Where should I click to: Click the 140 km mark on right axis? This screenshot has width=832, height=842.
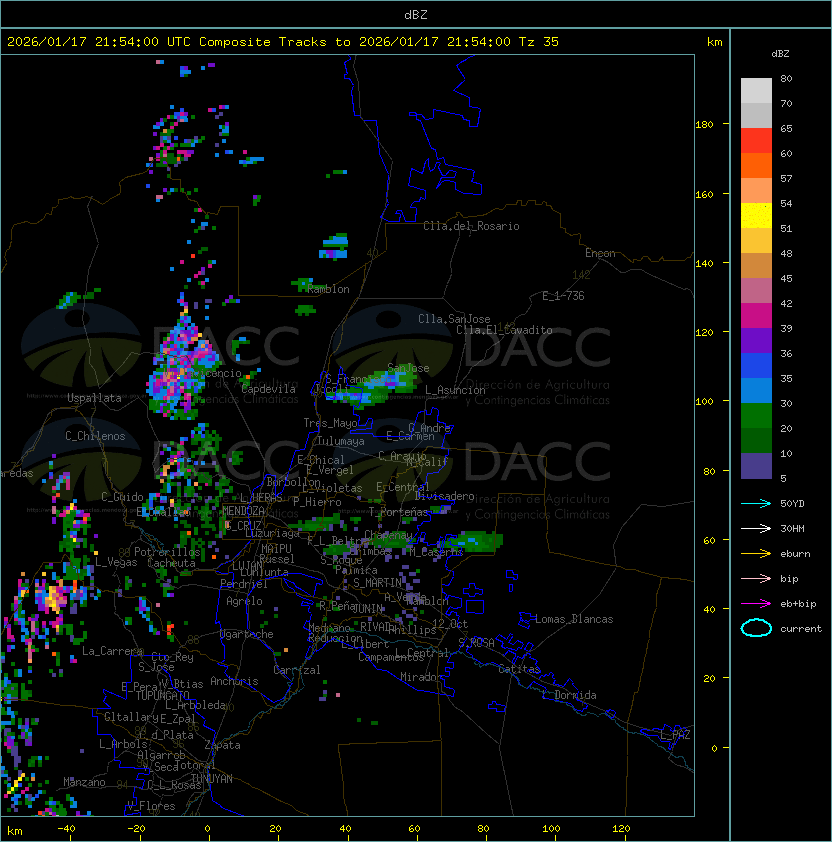(704, 264)
